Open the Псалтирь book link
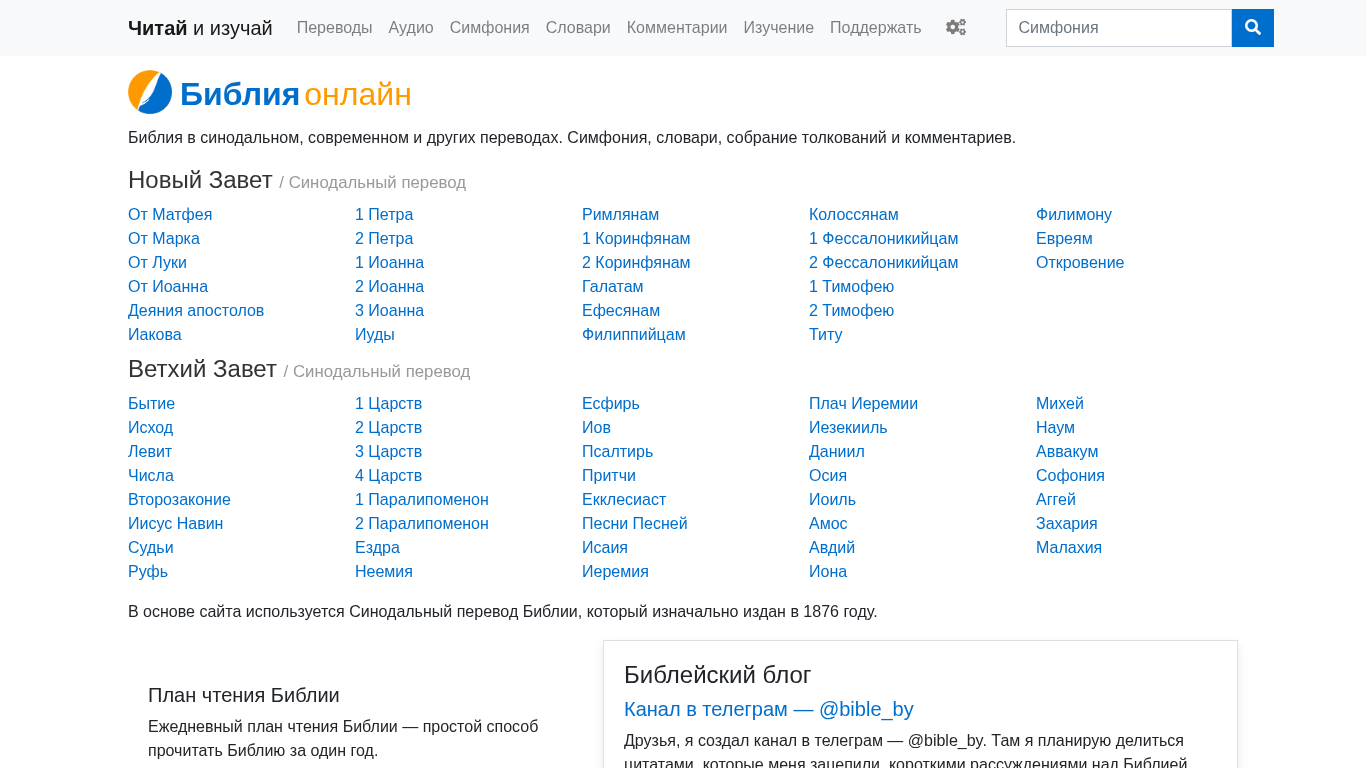The height and width of the screenshot is (768, 1366). [x=618, y=452]
